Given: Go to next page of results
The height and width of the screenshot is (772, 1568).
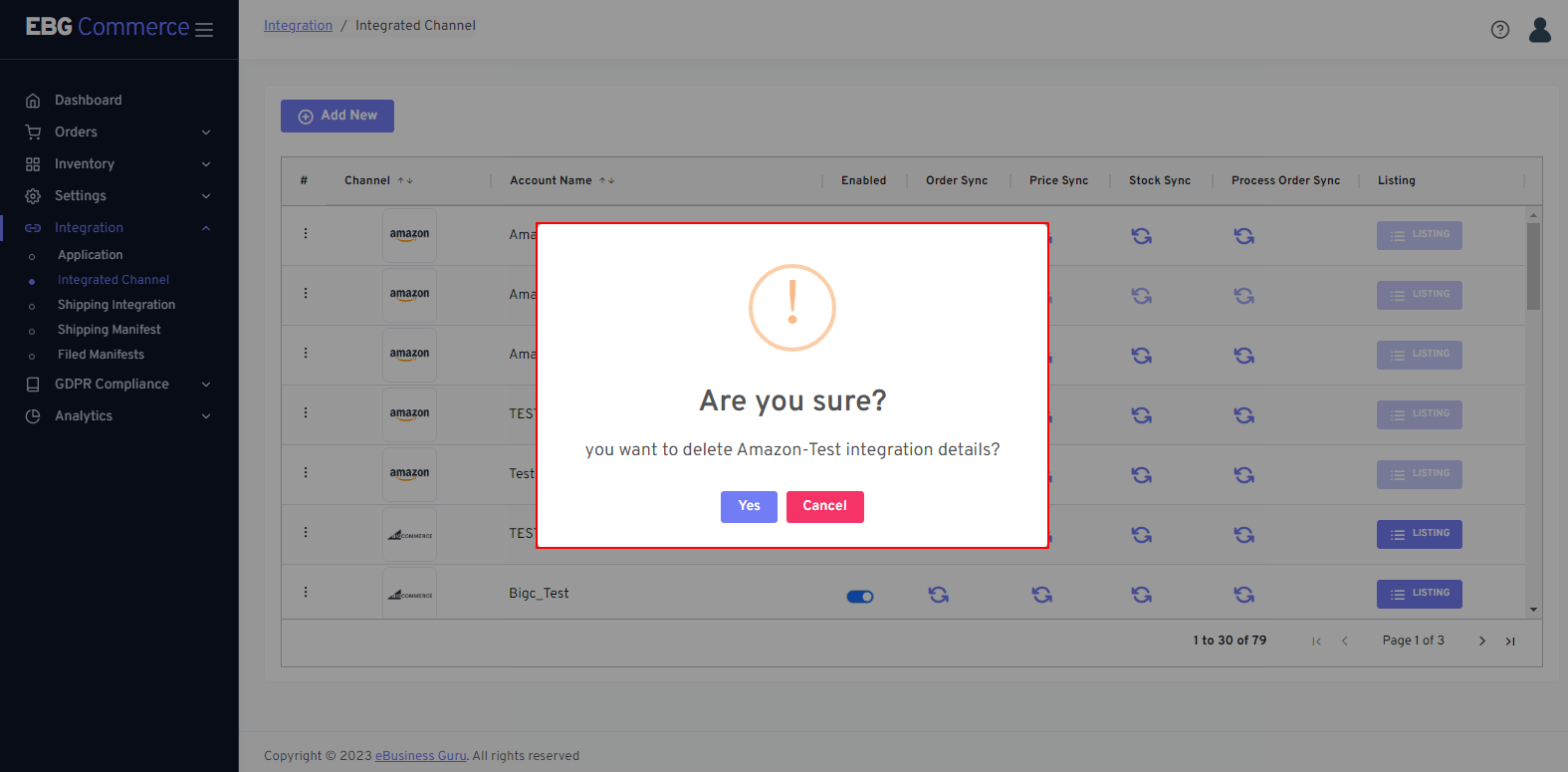Looking at the screenshot, I should pos(1481,641).
